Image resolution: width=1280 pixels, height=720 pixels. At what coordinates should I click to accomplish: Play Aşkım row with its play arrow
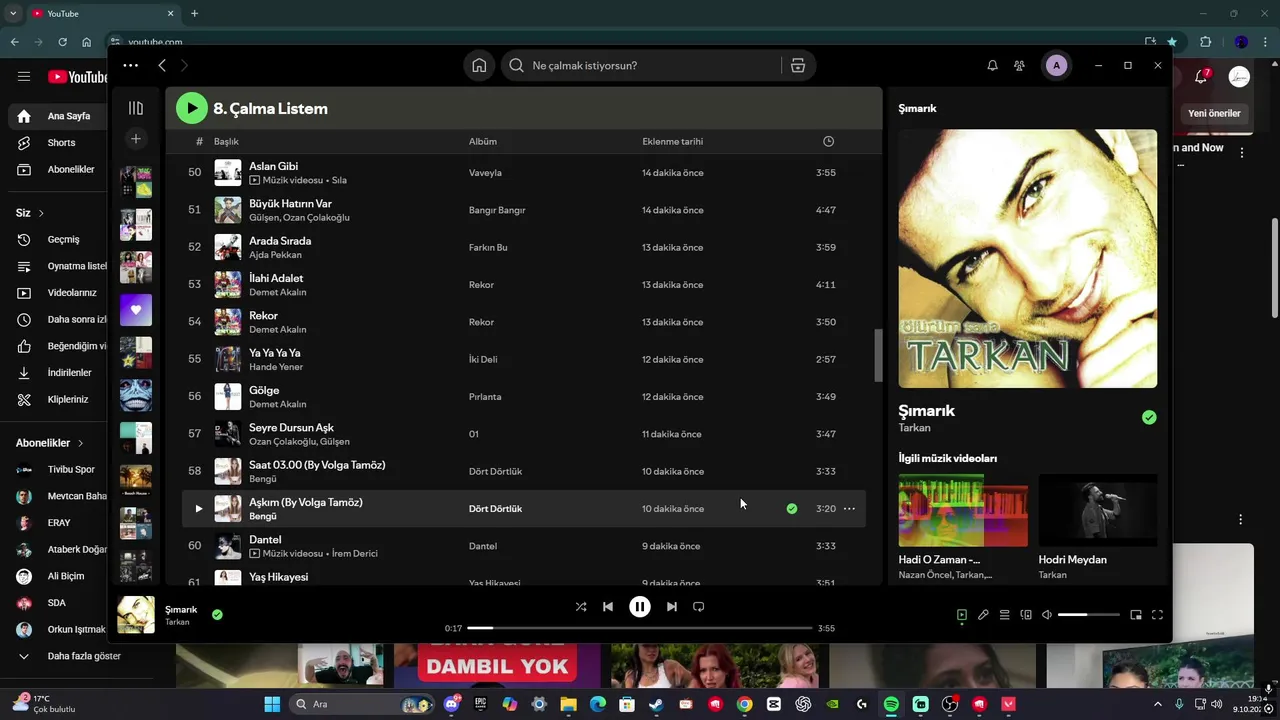coord(198,508)
